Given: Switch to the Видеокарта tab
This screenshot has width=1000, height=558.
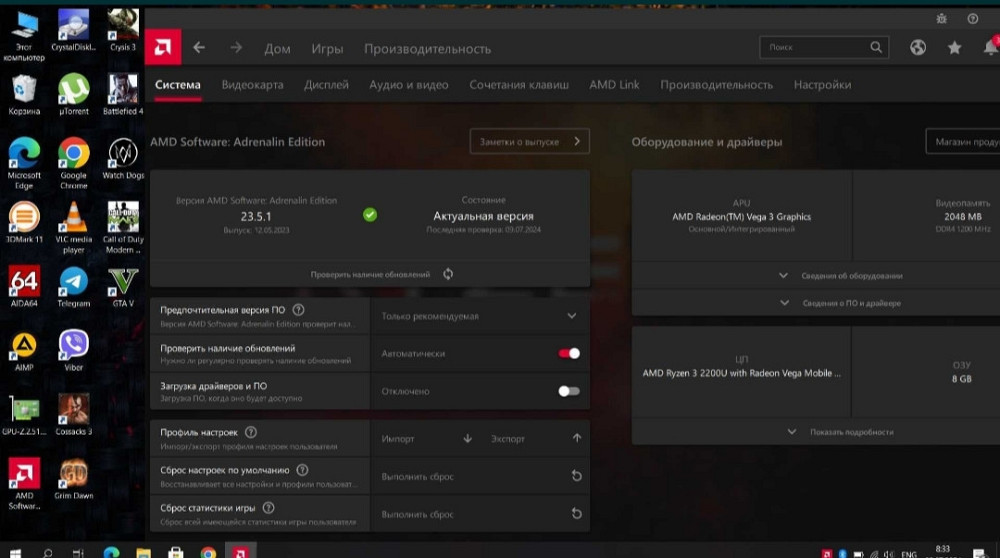Looking at the screenshot, I should 252,85.
